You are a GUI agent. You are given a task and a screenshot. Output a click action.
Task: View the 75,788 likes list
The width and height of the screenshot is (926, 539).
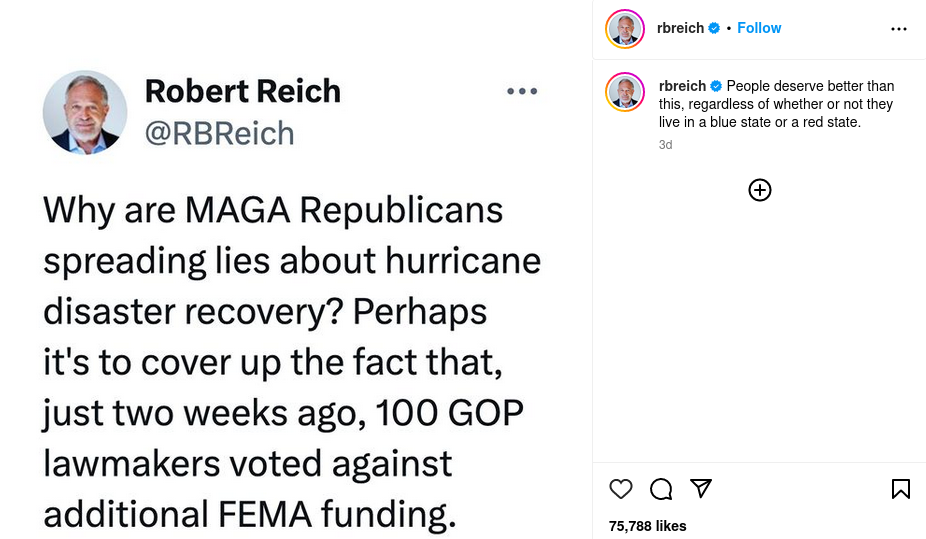[x=647, y=526]
